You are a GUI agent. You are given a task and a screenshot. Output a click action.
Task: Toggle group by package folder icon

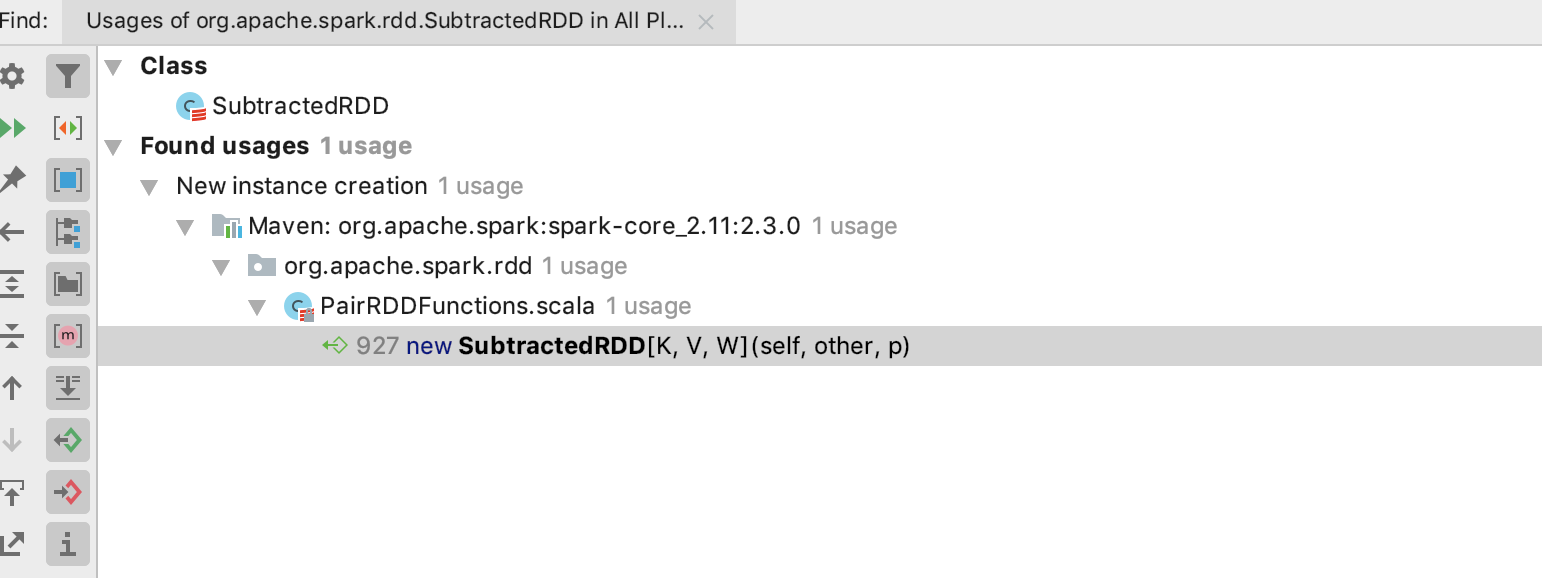click(x=68, y=284)
